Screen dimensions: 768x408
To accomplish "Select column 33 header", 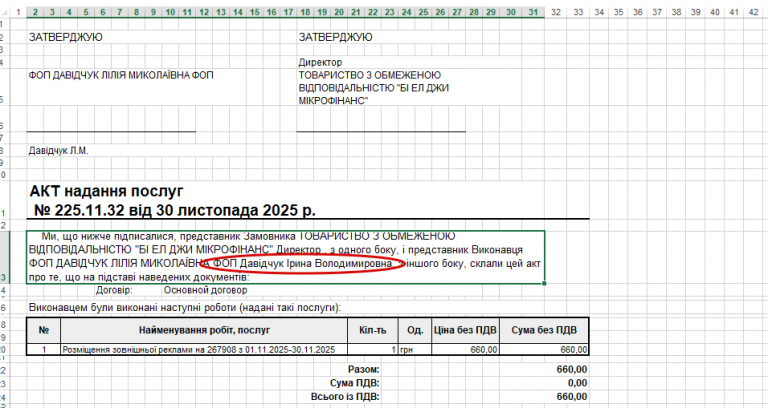I will tap(578, 12).
